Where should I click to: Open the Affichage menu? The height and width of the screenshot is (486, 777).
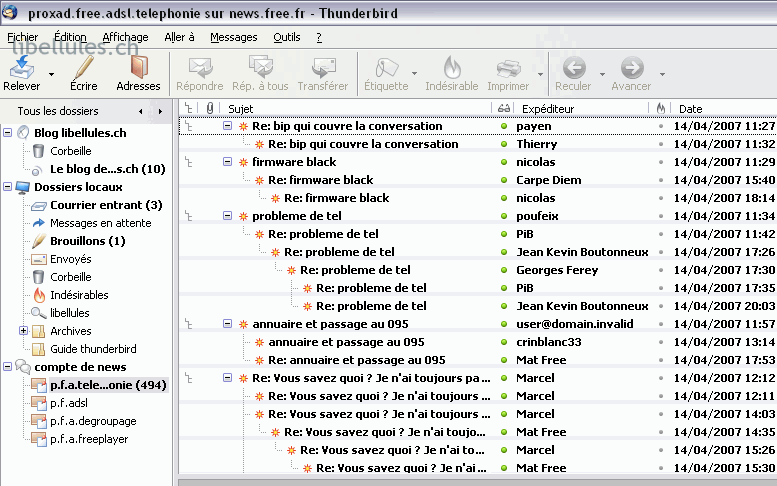tap(125, 37)
